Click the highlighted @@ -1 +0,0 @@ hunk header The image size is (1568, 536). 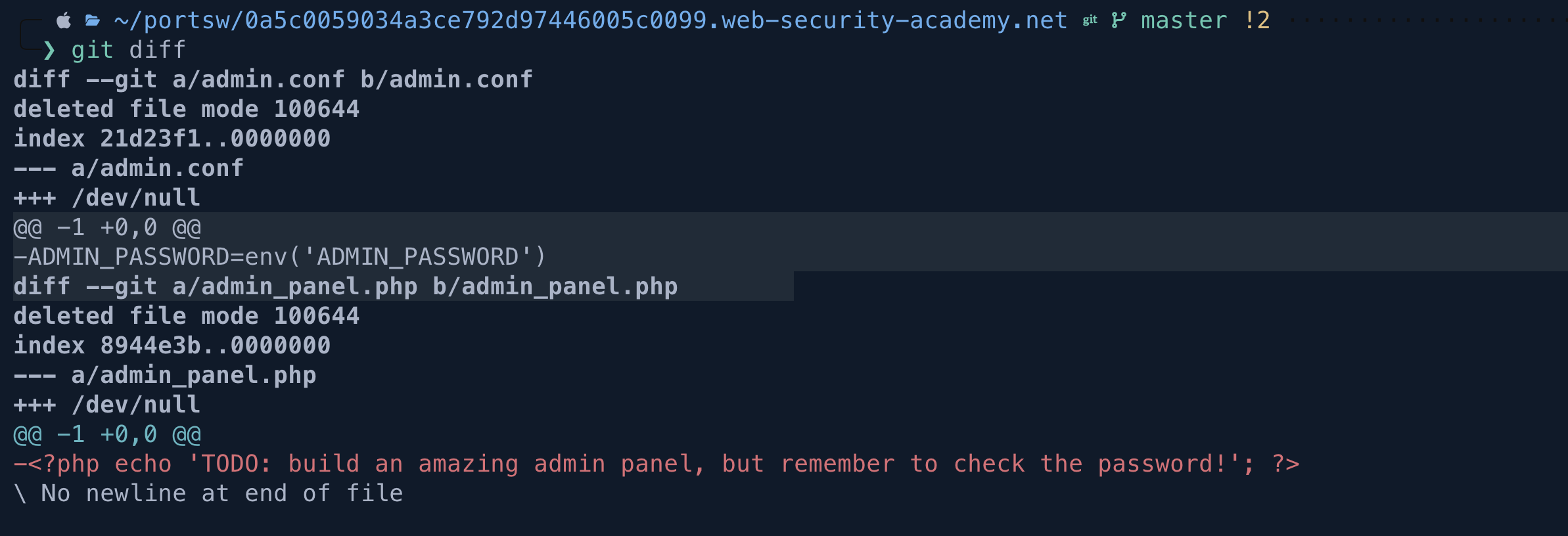click(x=107, y=227)
